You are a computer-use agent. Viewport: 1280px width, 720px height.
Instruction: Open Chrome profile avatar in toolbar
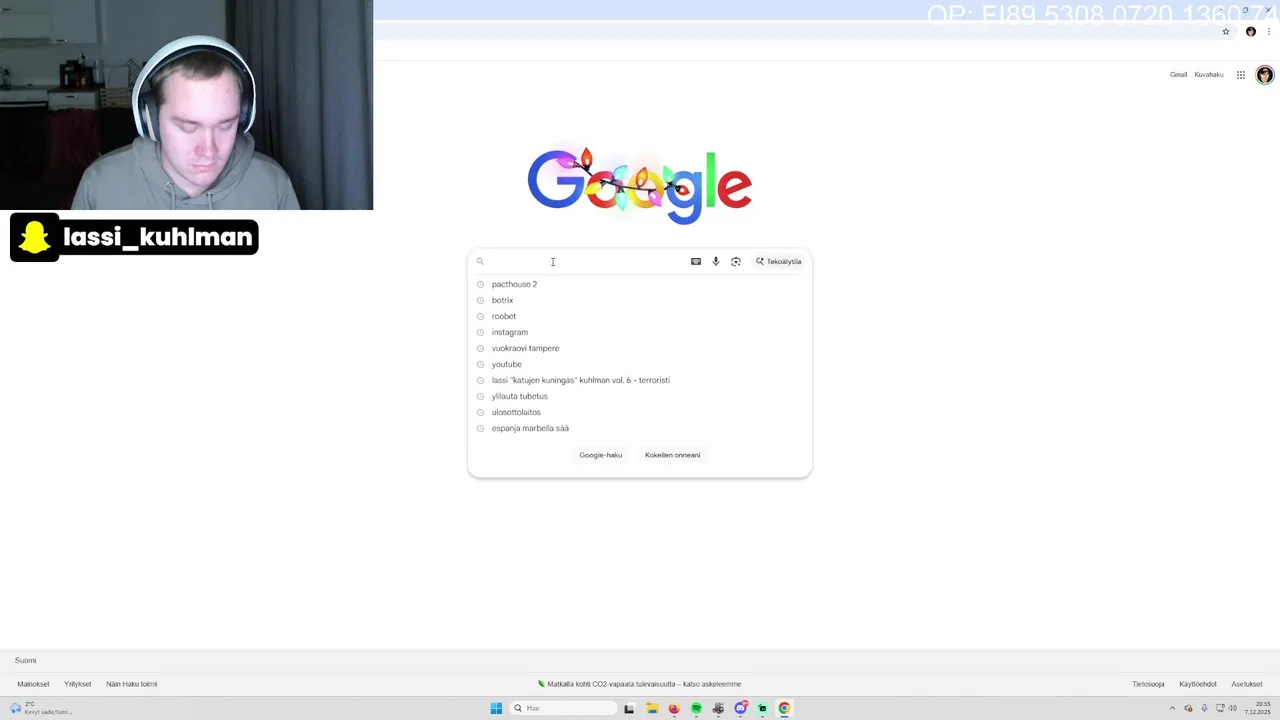[1250, 32]
